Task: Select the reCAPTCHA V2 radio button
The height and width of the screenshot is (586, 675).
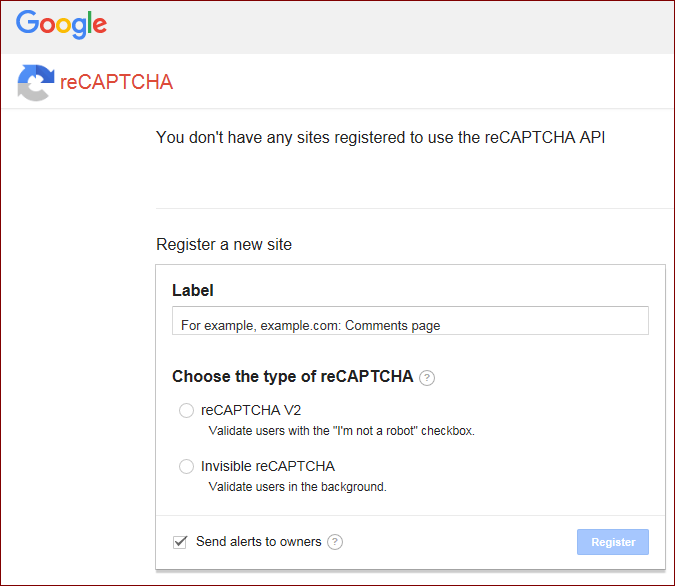Action: point(186,410)
